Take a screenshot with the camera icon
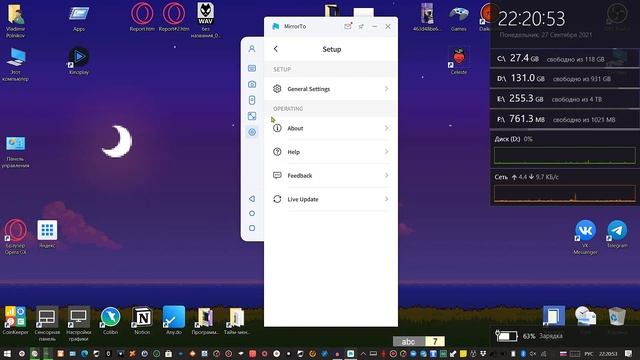Screen dimensions: 640x360 [252, 84]
